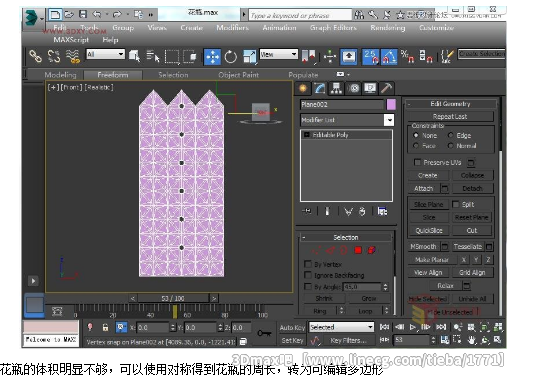Expand the Editable Poly stack entry
The width and height of the screenshot is (544, 379).
307,135
